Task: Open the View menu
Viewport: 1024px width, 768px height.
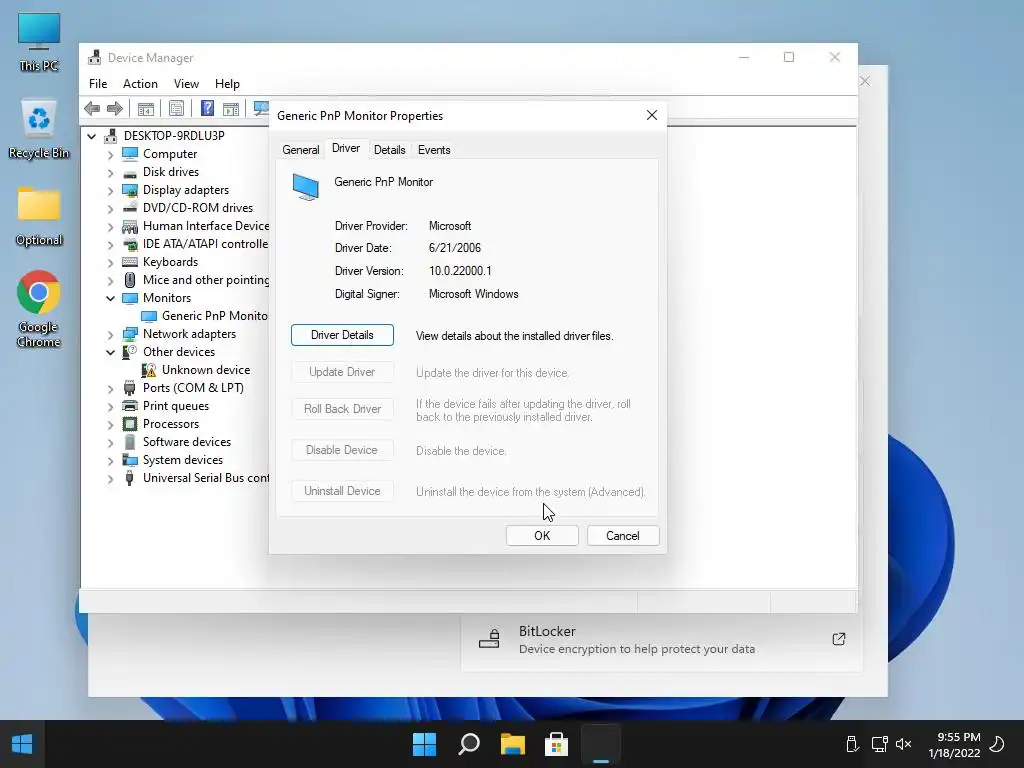Action: tap(186, 84)
